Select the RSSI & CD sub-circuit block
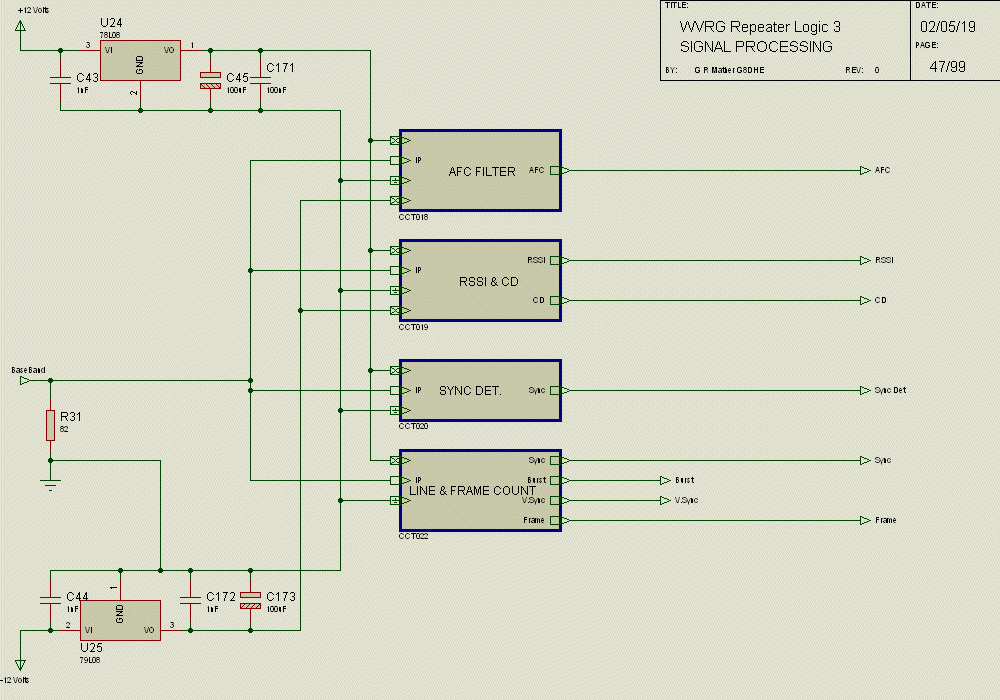 pos(480,281)
